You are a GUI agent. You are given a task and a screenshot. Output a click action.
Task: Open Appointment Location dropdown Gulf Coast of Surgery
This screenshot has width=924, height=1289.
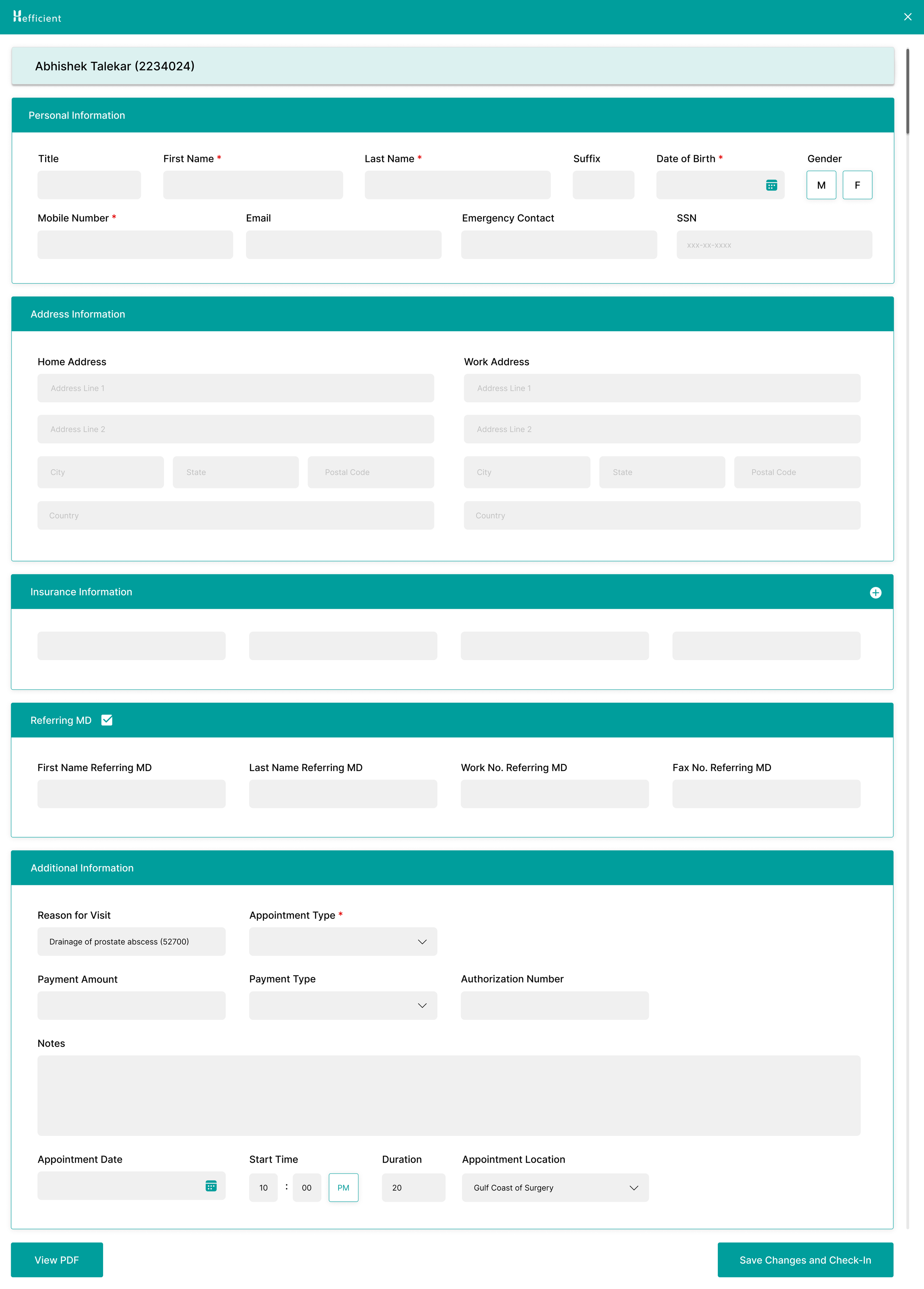coord(555,1187)
